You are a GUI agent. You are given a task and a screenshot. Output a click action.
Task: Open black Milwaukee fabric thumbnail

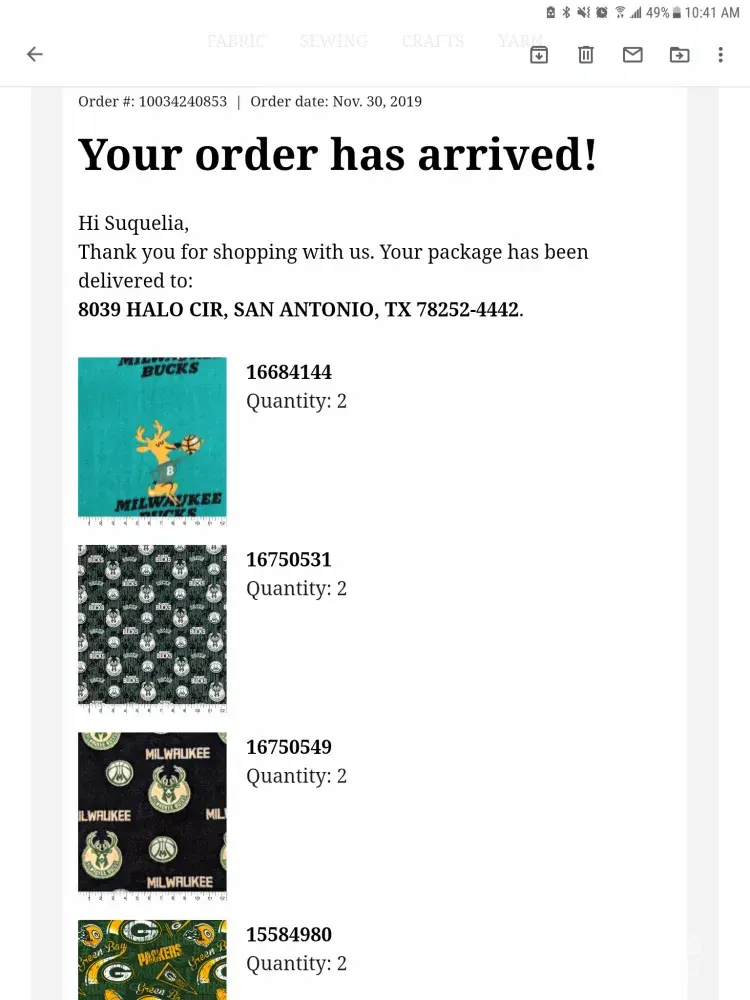(152, 816)
